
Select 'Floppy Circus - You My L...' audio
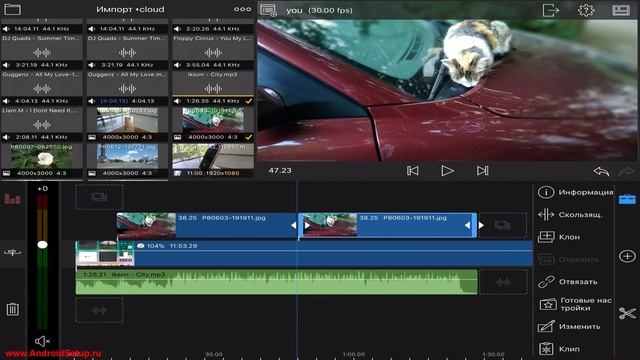[x=213, y=52]
